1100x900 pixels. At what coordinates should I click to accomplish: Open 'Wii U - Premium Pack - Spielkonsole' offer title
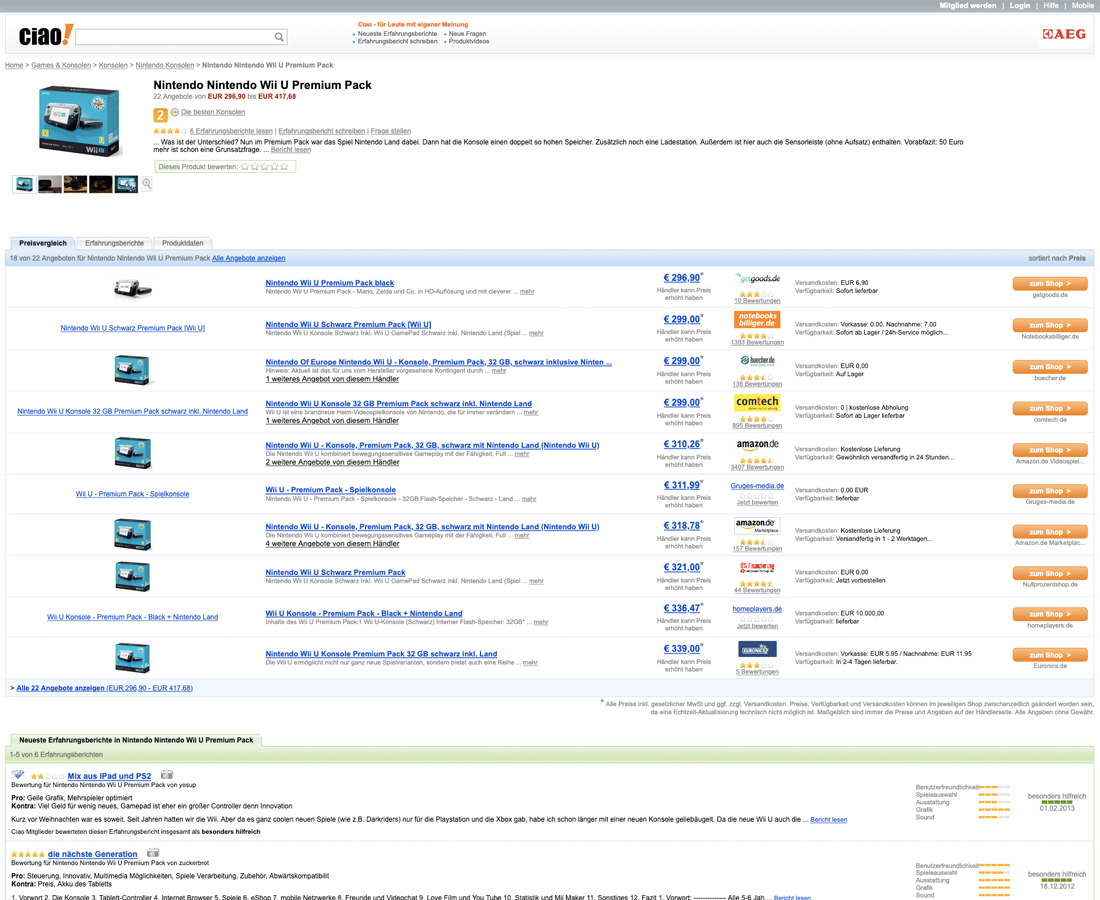pos(330,490)
